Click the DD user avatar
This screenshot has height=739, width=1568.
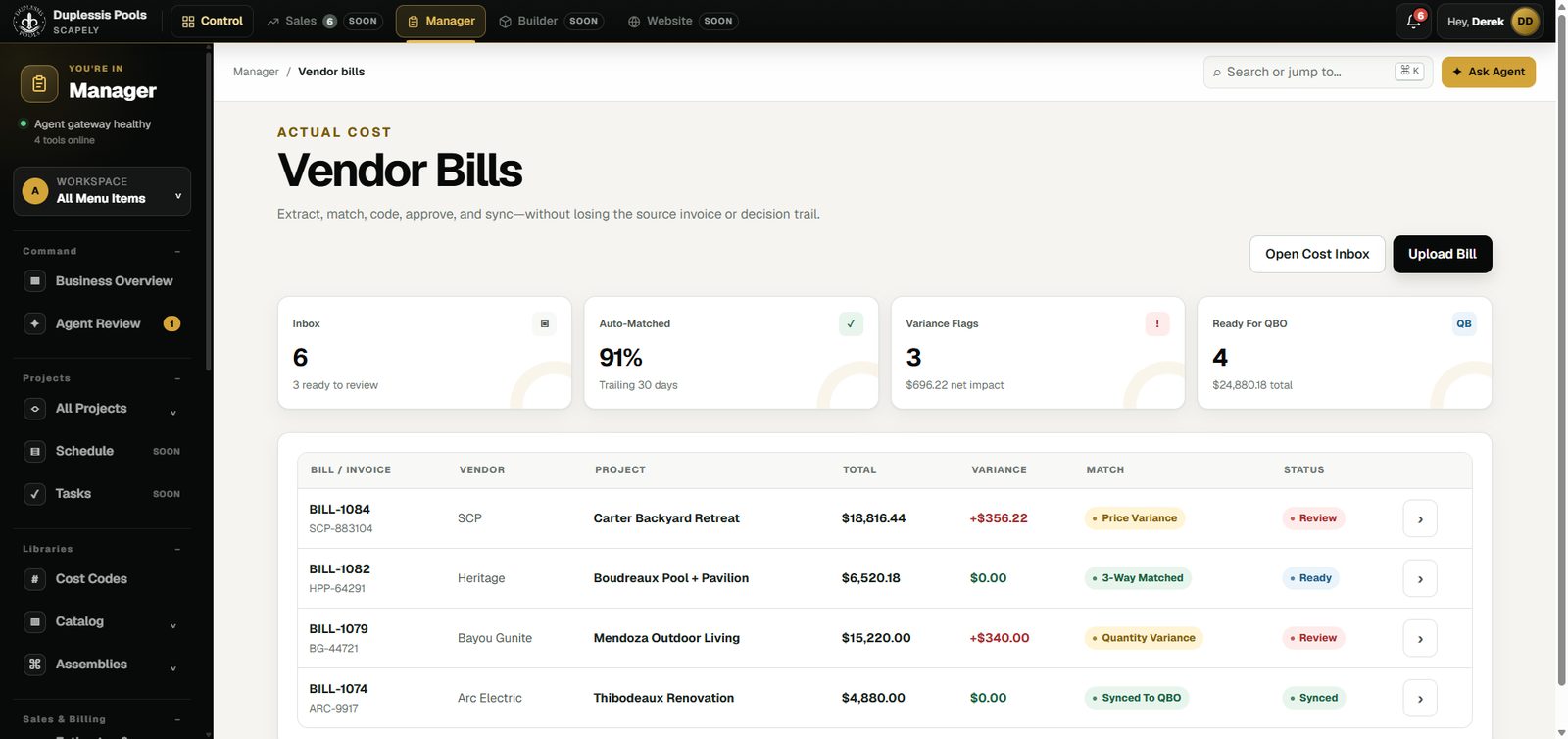coord(1525,21)
